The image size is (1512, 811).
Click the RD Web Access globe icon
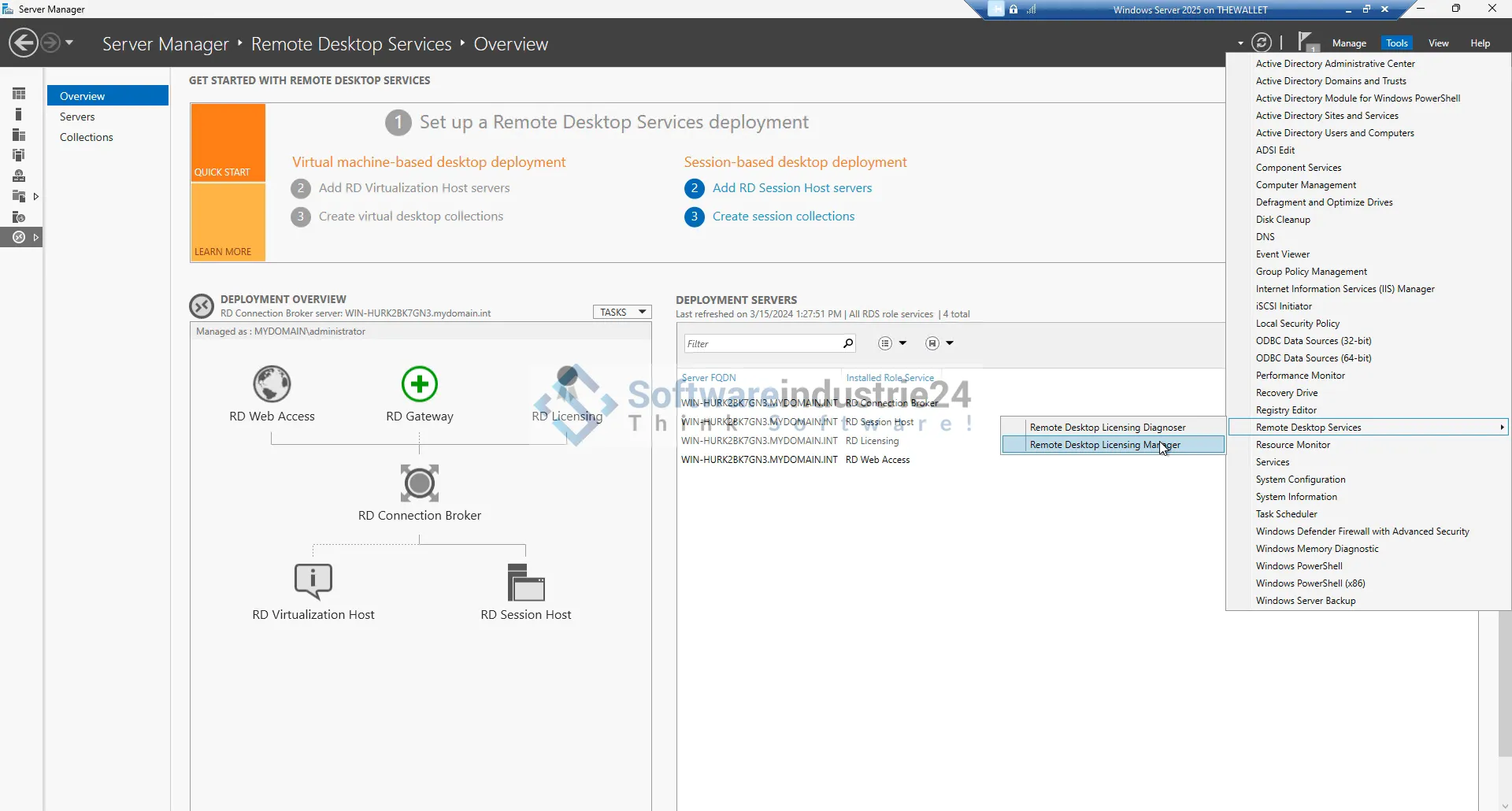tap(272, 384)
